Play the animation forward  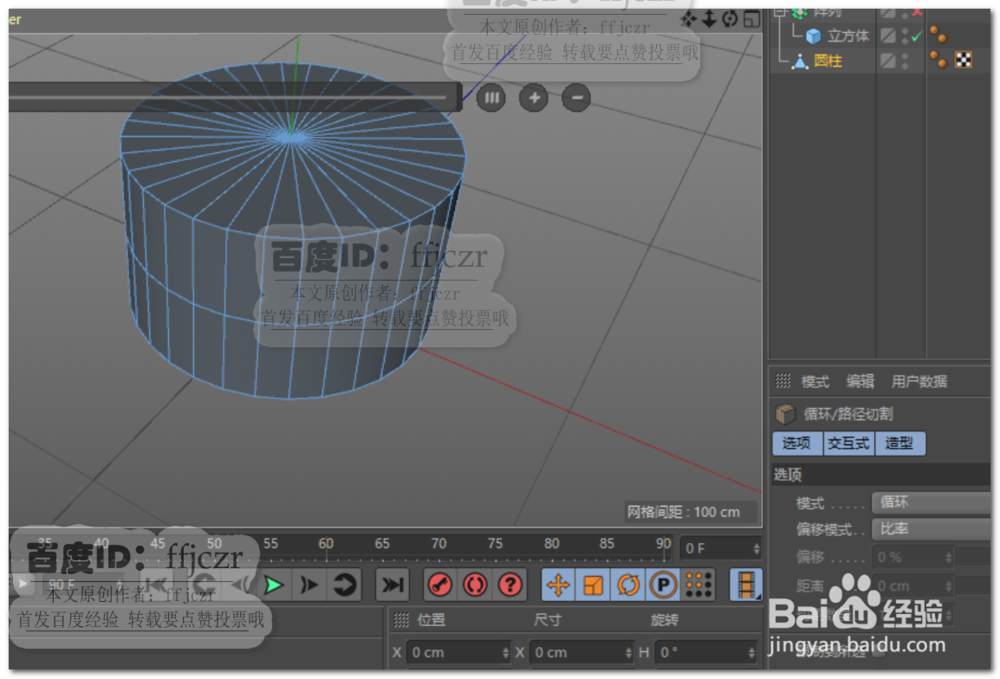coord(274,585)
